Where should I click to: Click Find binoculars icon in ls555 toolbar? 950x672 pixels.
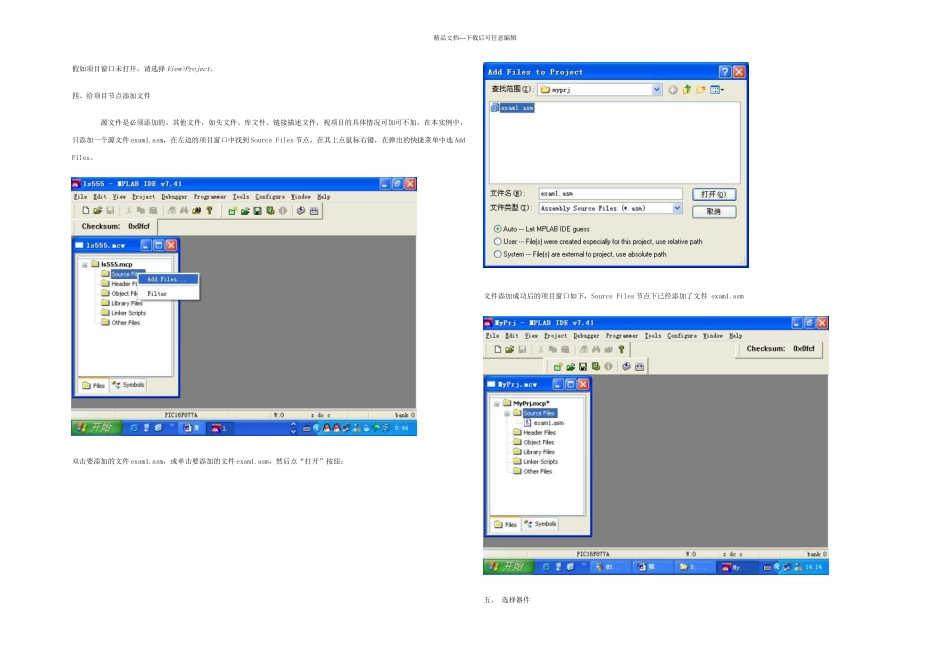pyautogui.click(x=184, y=211)
